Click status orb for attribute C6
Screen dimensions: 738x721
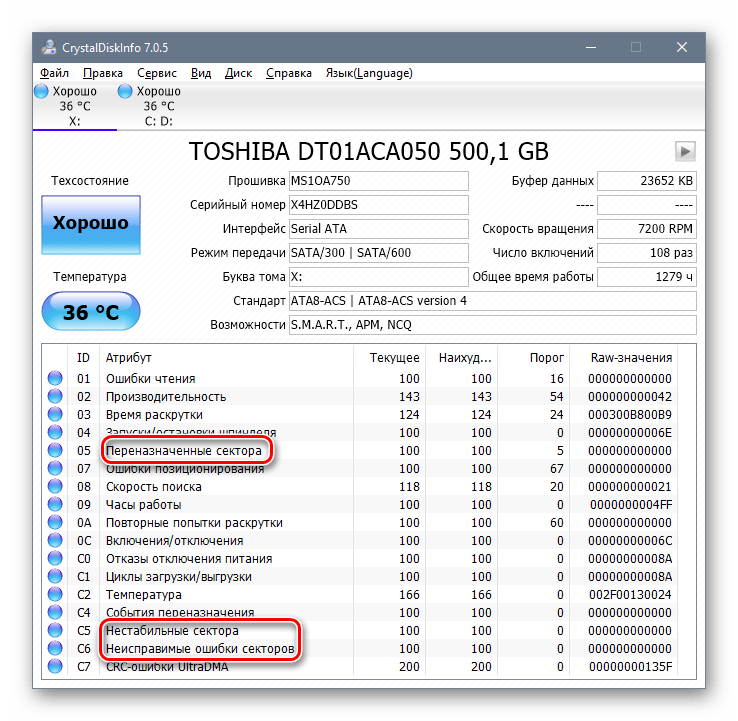pyautogui.click(x=55, y=648)
